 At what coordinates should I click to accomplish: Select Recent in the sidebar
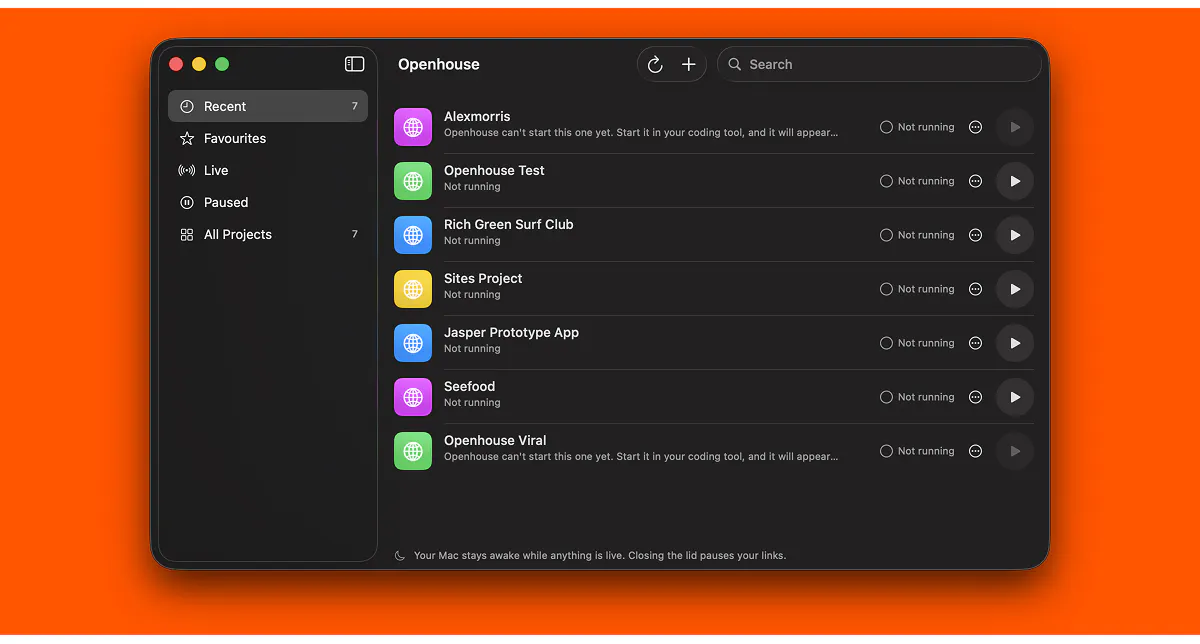click(268, 106)
